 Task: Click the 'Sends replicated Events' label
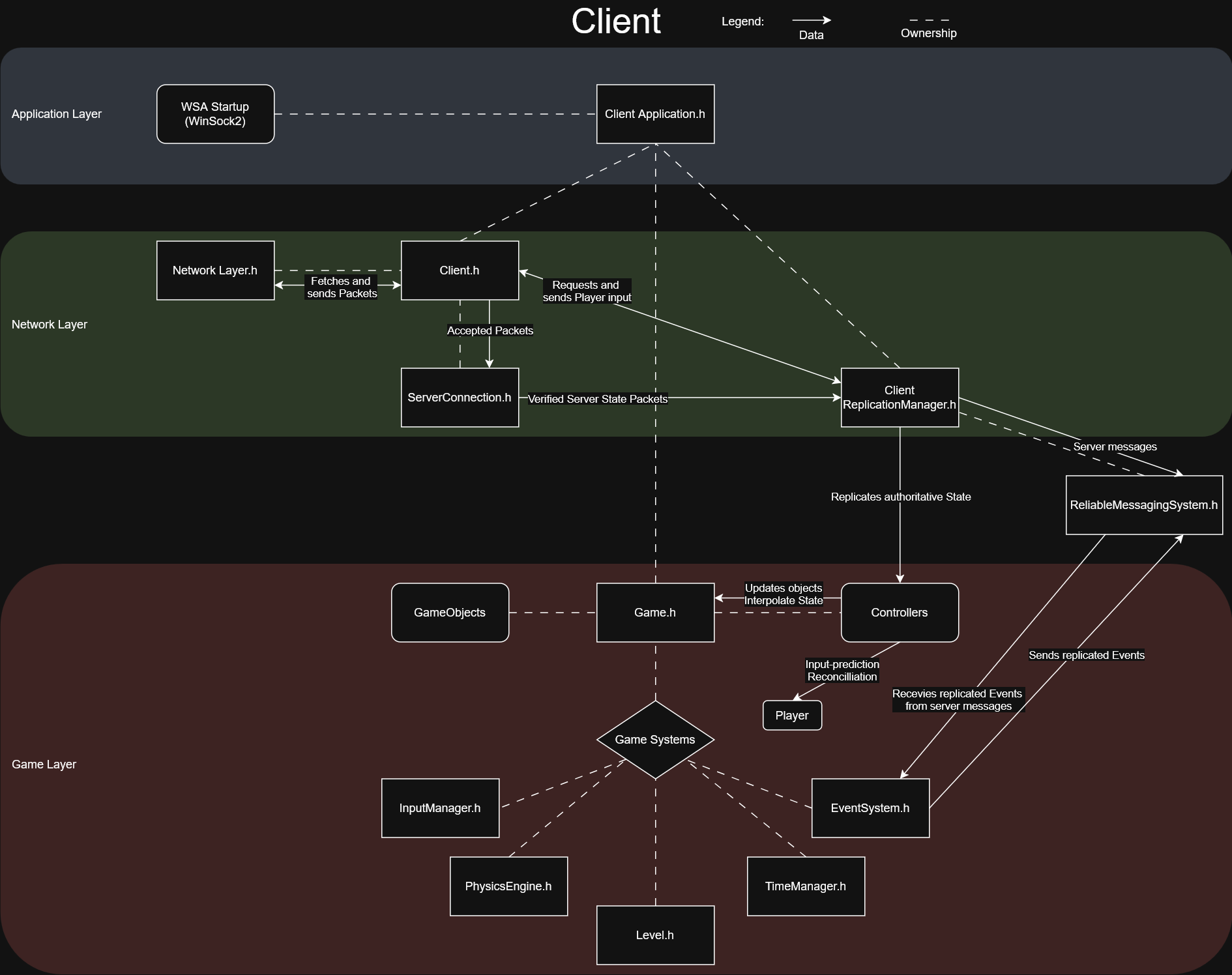[1087, 655]
